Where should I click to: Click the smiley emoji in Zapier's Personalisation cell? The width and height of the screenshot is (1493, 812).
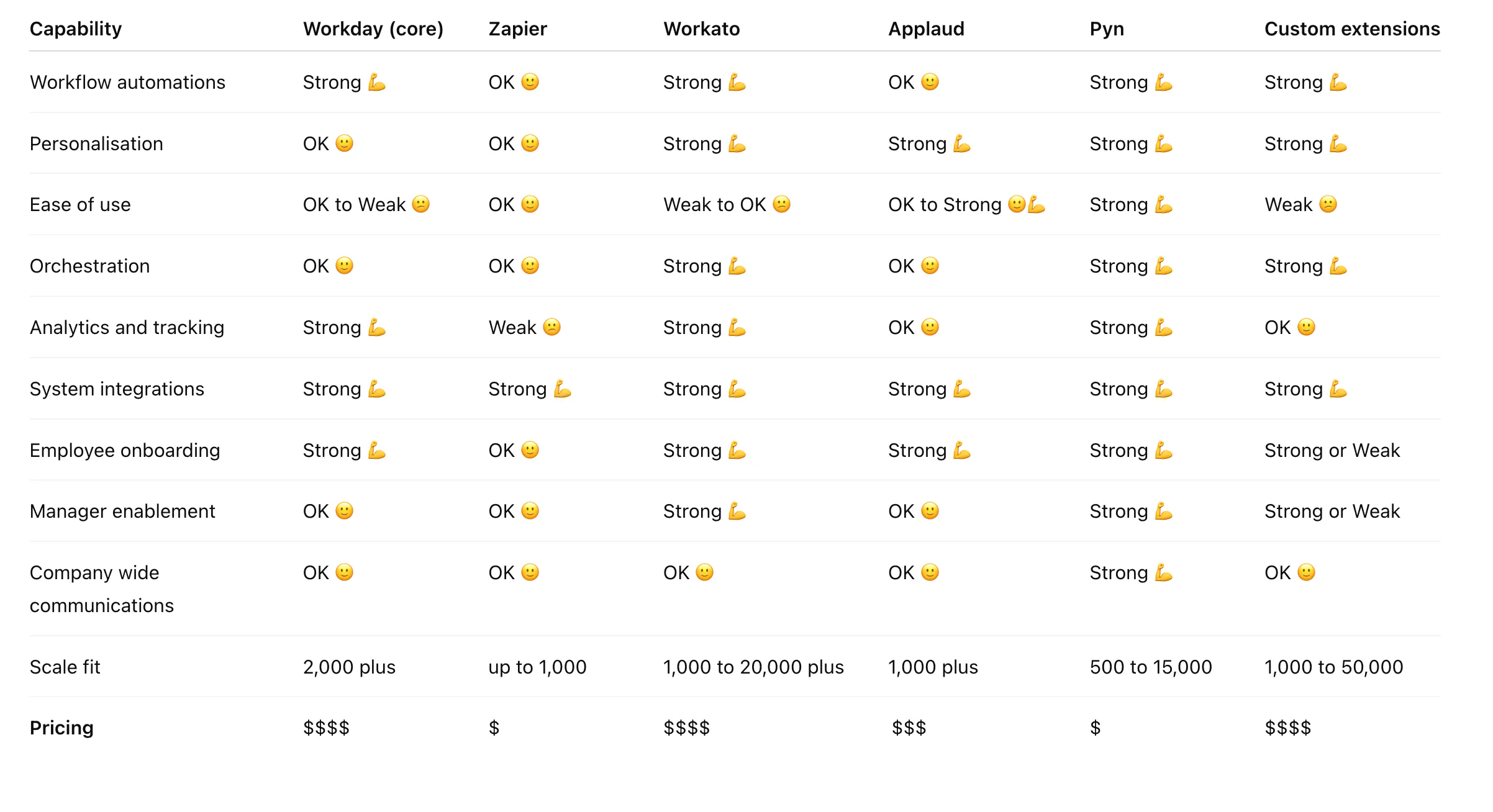click(530, 143)
